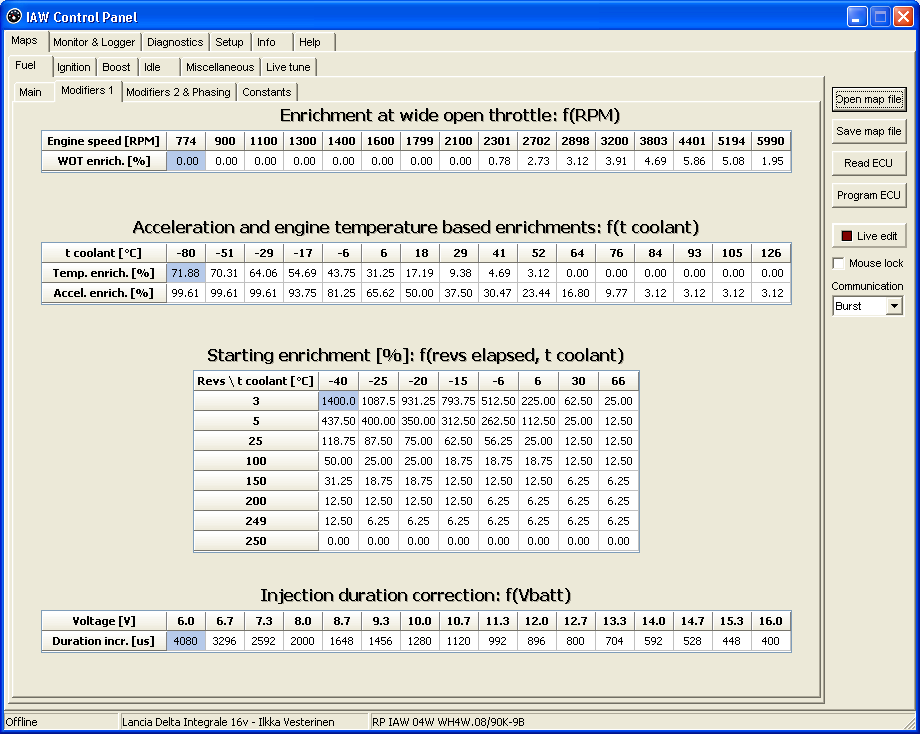The image size is (920, 734).
Task: Open the Communication Burst dropdown
Action: point(894,306)
